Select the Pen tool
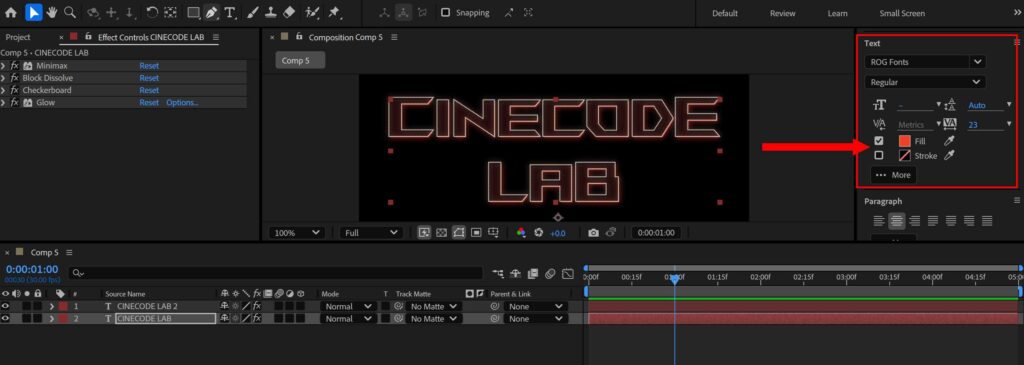Image resolution: width=1024 pixels, height=365 pixels. pos(212,12)
